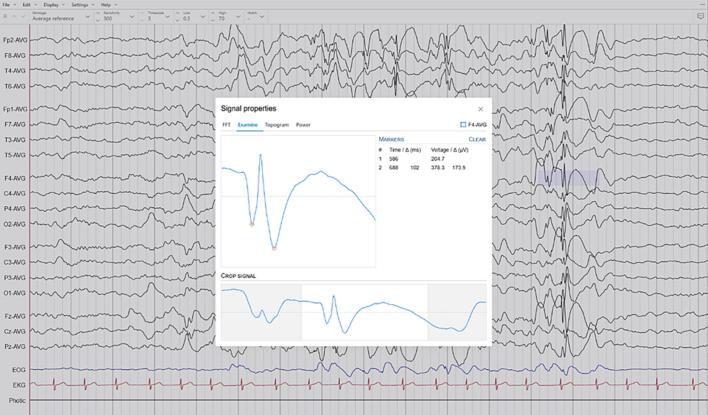Select the EKG channel label
The width and height of the screenshot is (708, 415).
click(x=19, y=385)
